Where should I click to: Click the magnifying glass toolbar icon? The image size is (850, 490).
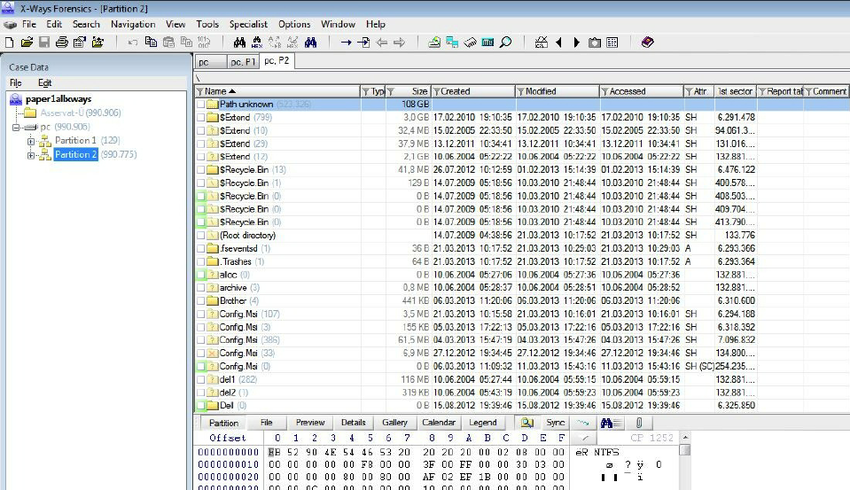506,42
